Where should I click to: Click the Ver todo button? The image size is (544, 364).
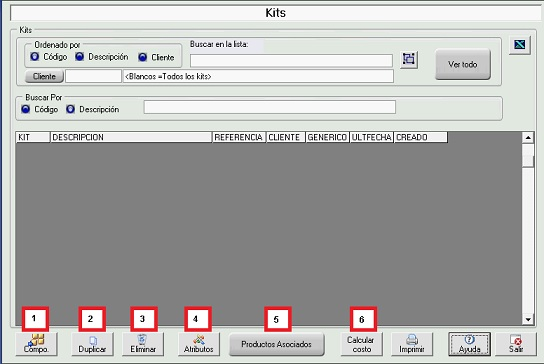463,64
